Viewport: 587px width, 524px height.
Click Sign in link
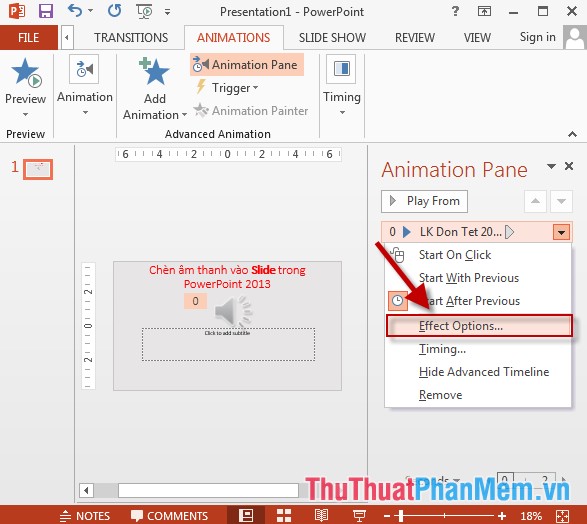click(x=538, y=37)
